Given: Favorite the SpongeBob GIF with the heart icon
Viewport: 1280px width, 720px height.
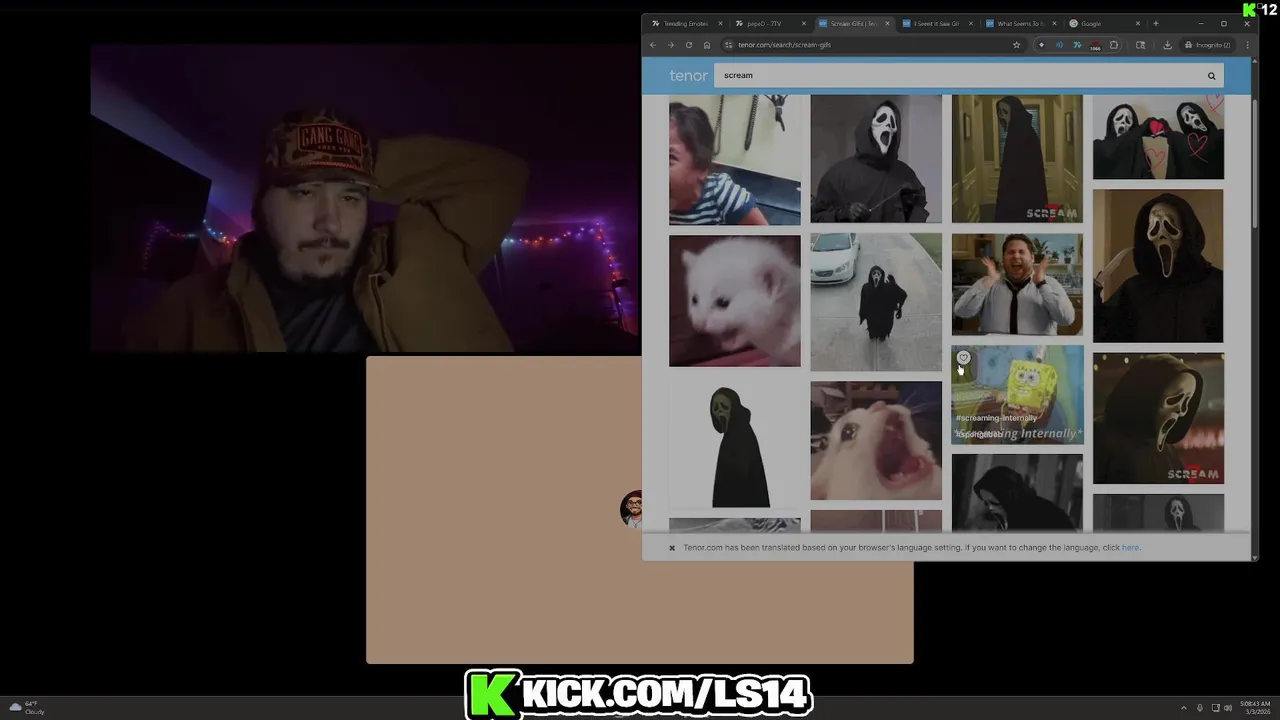Looking at the screenshot, I should click(x=964, y=358).
